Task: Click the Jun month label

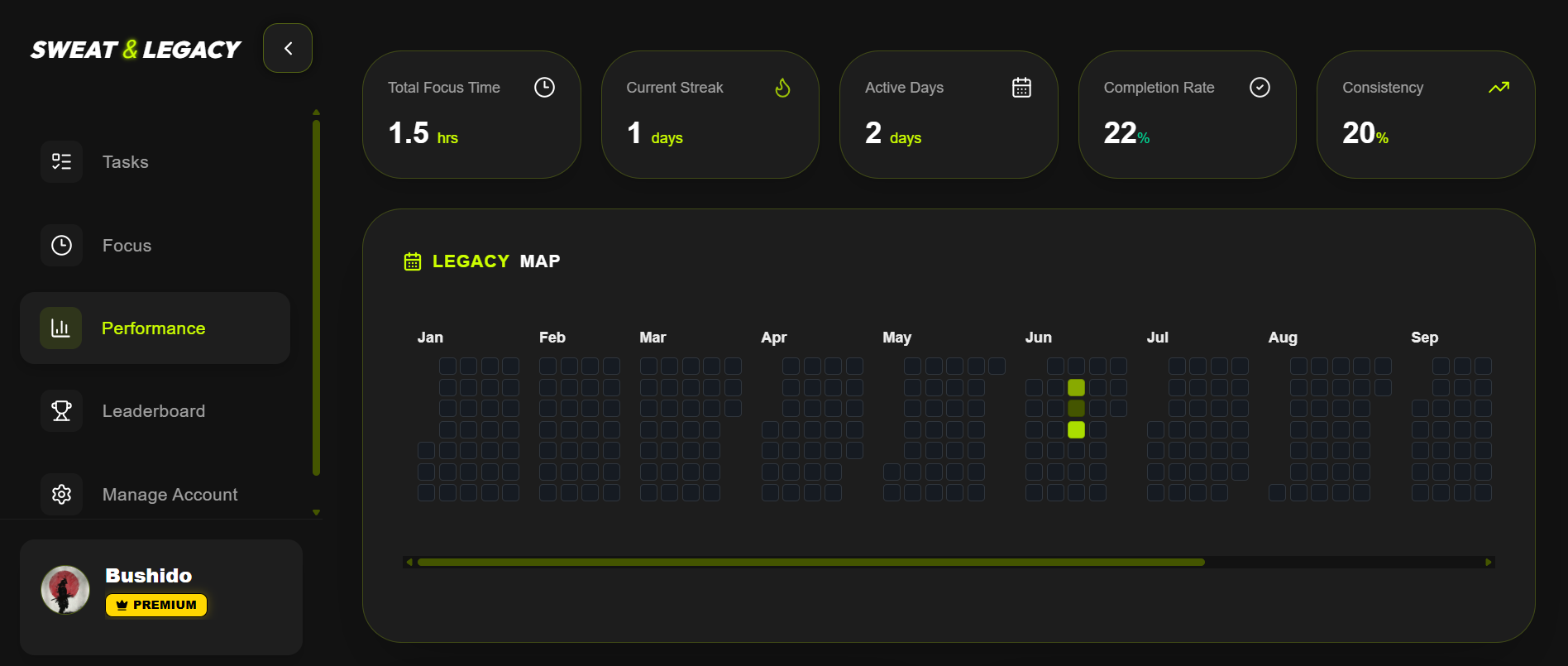Action: [1039, 338]
